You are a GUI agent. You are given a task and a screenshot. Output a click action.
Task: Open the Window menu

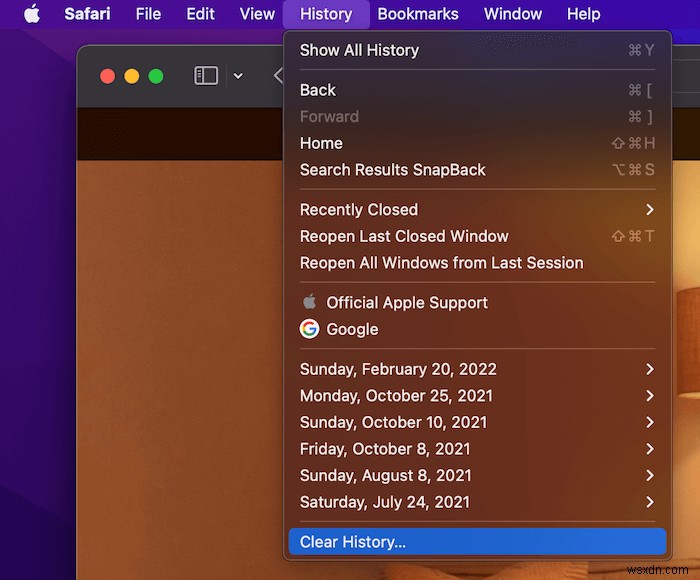[x=513, y=14]
